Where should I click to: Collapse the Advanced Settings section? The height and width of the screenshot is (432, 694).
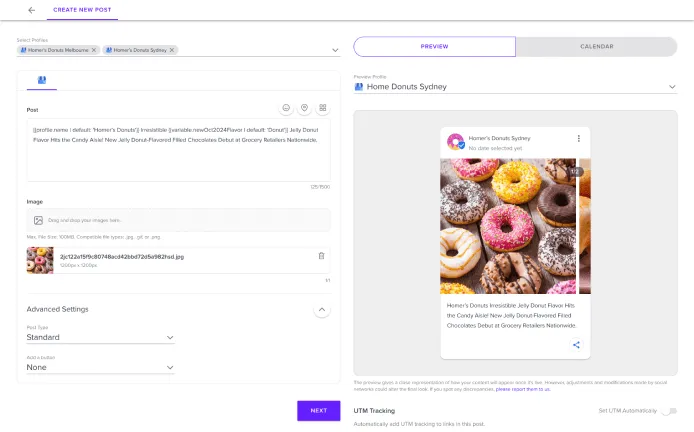coord(322,309)
